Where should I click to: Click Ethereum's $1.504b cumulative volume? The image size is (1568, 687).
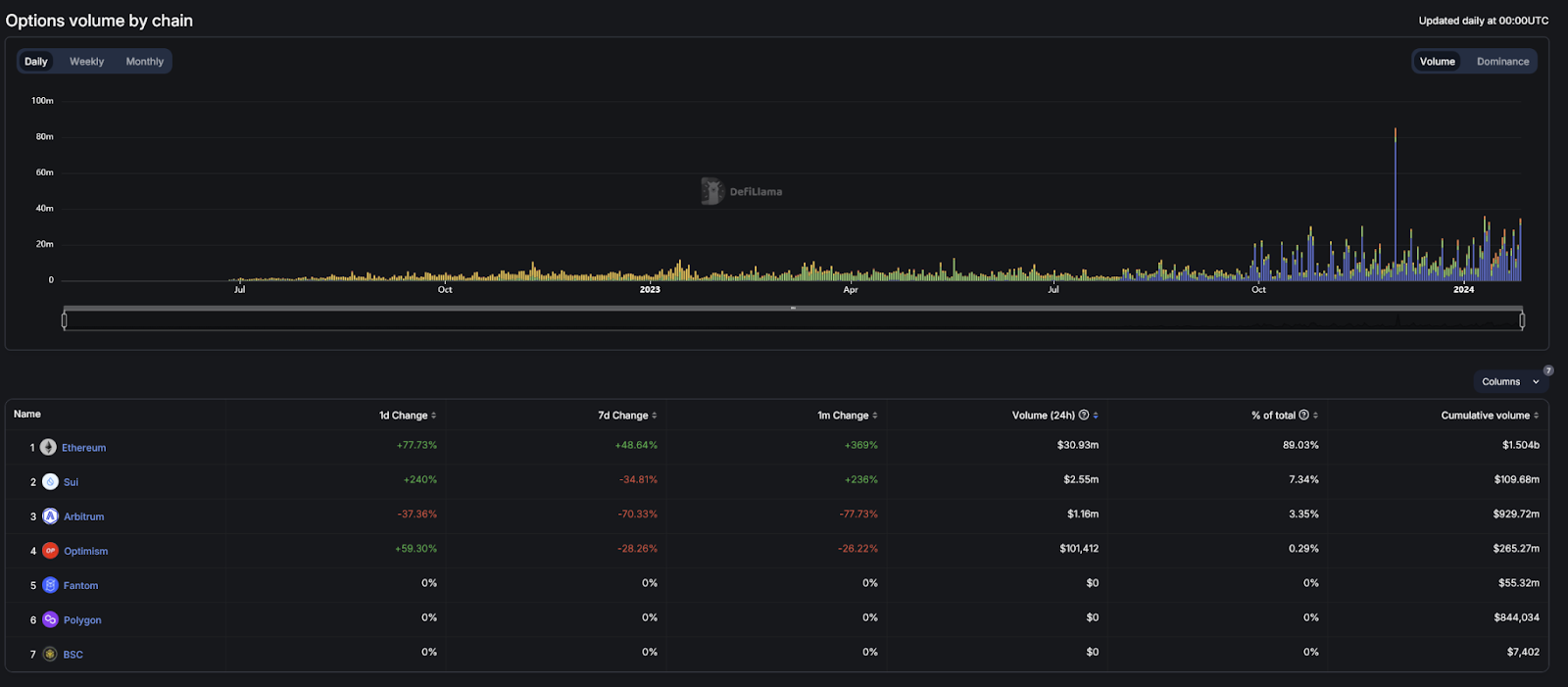[1521, 445]
